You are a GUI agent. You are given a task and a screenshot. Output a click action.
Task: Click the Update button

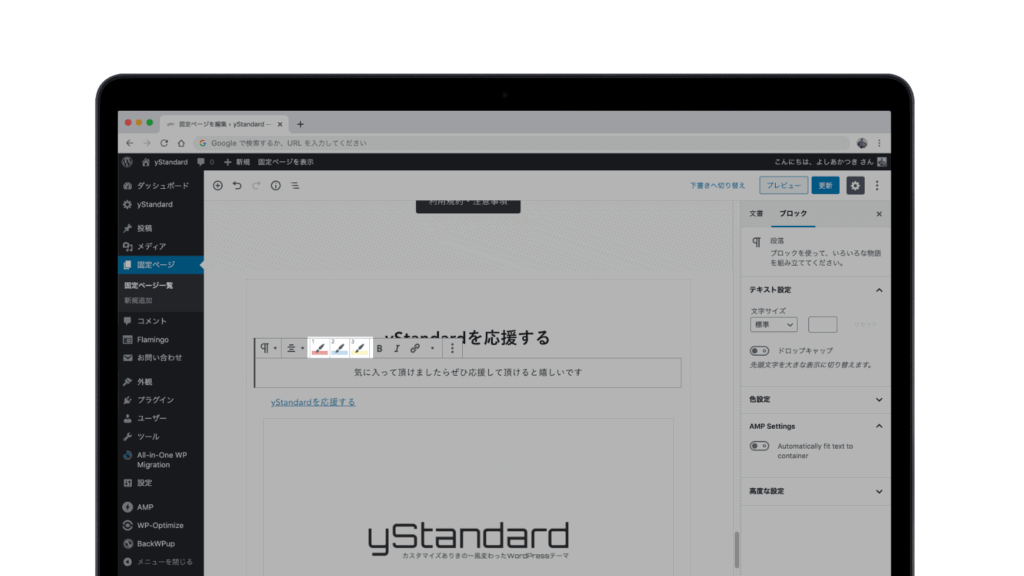click(825, 185)
